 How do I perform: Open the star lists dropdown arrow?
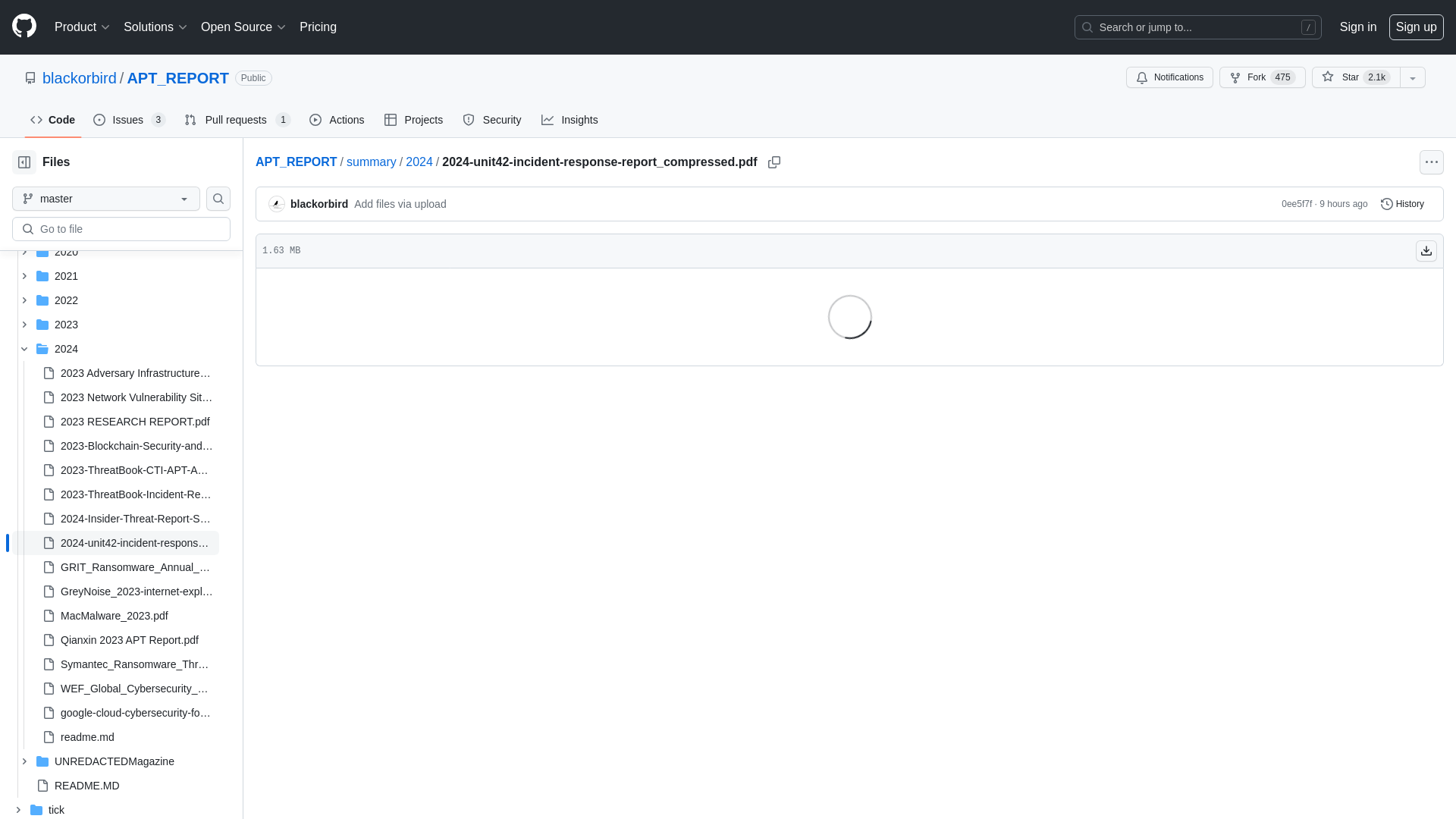1413,77
